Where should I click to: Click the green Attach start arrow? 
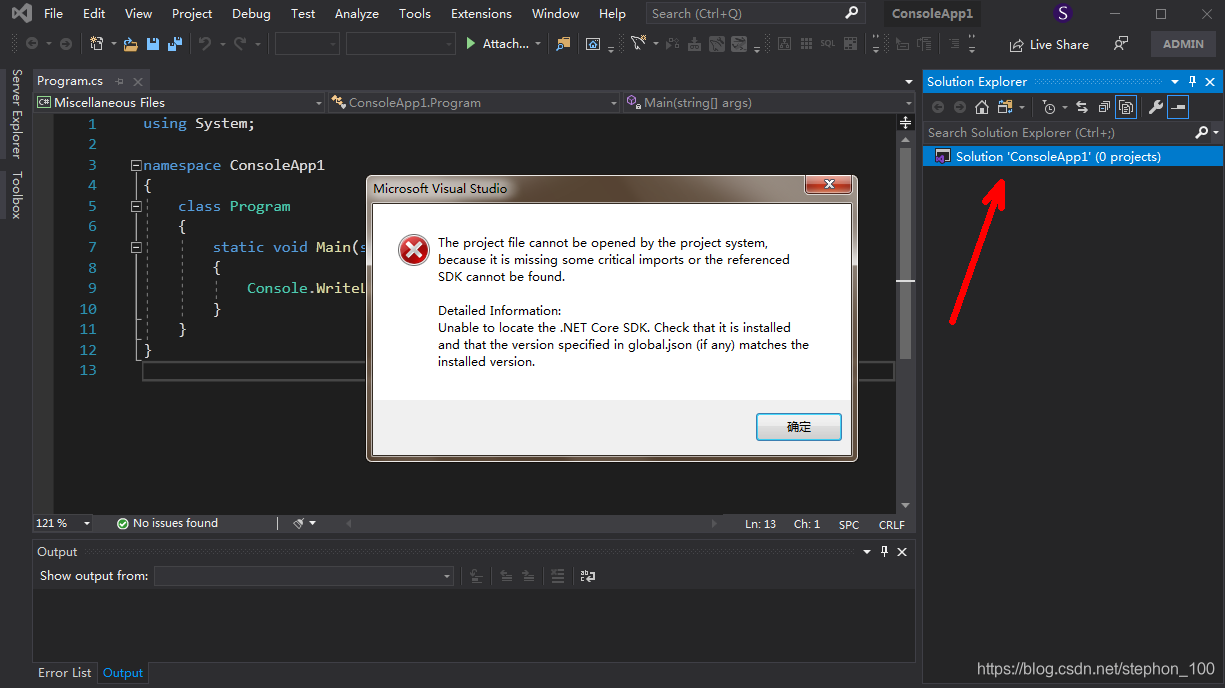[x=472, y=44]
